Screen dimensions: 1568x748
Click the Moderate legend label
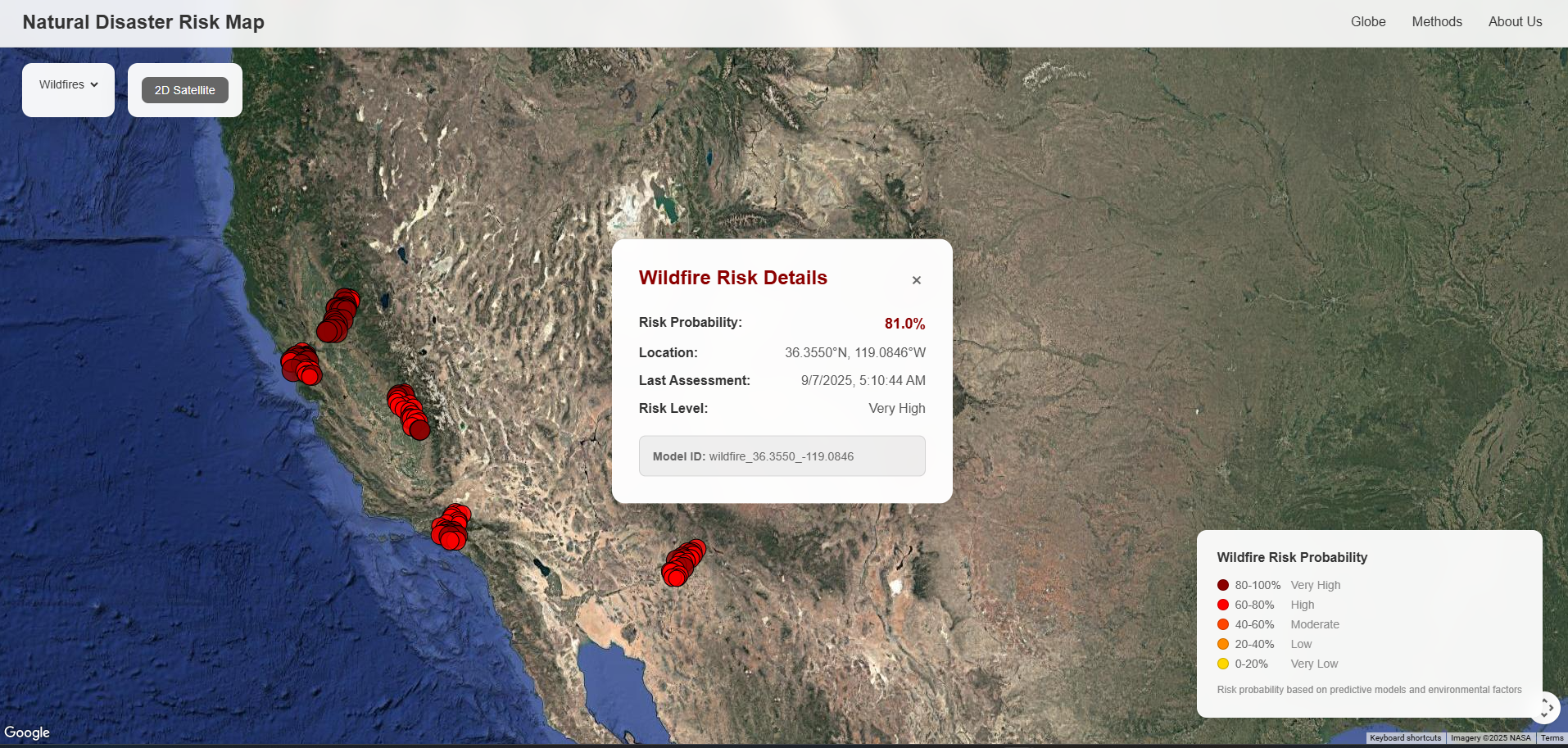pyautogui.click(x=1315, y=624)
